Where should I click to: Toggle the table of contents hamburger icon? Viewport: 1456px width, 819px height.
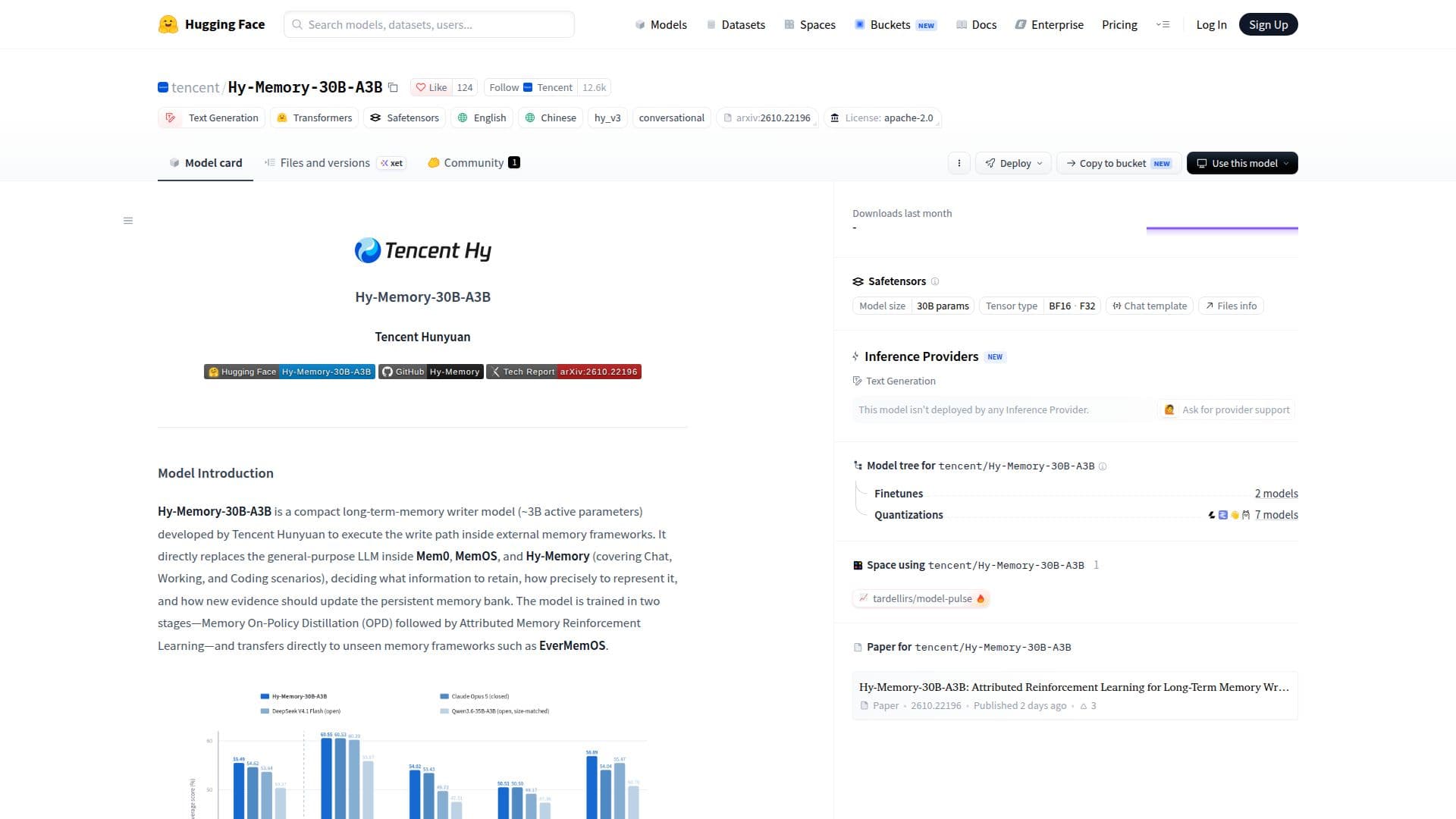pyautogui.click(x=128, y=221)
